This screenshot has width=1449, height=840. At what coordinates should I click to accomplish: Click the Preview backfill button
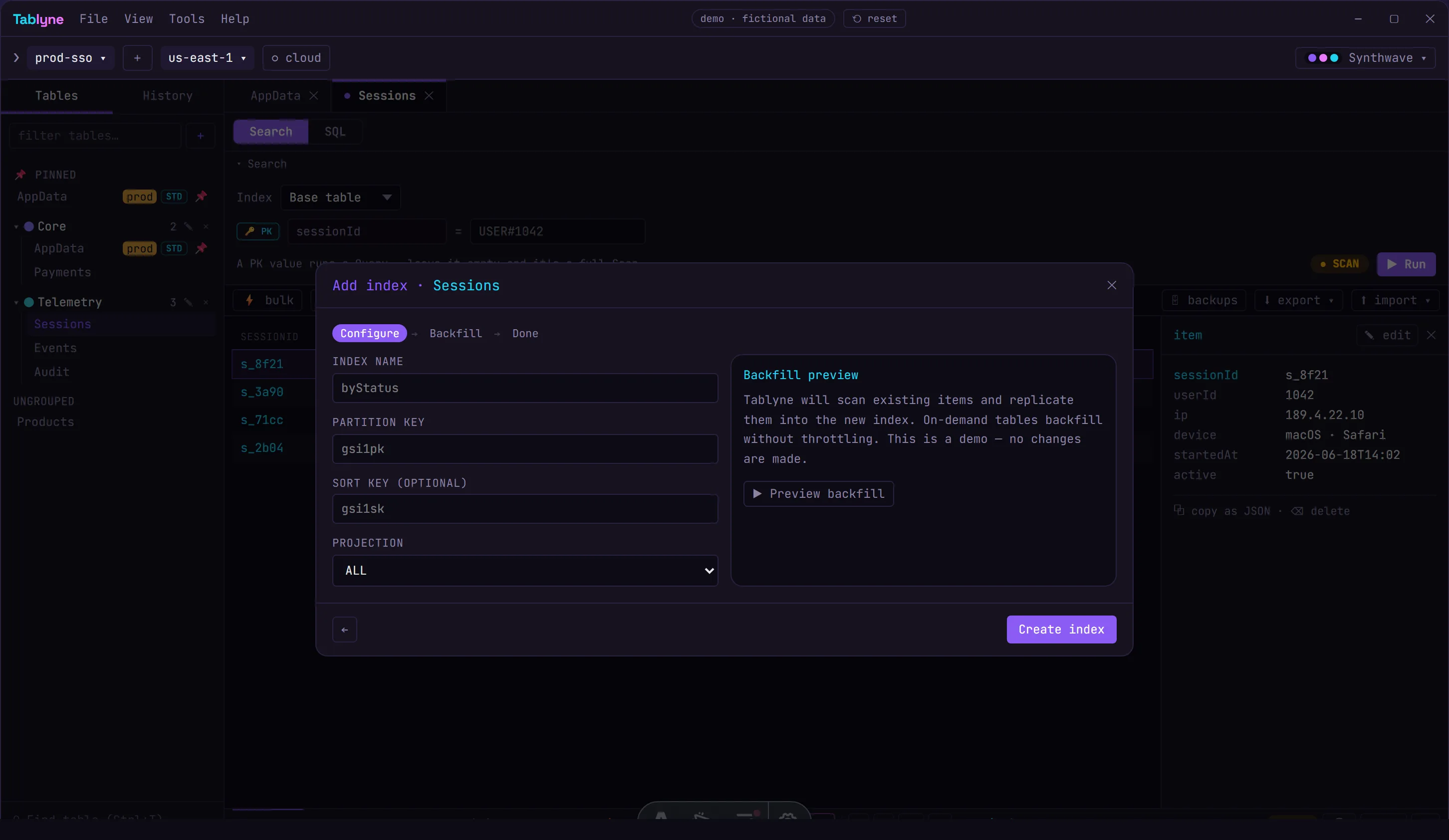click(x=818, y=494)
